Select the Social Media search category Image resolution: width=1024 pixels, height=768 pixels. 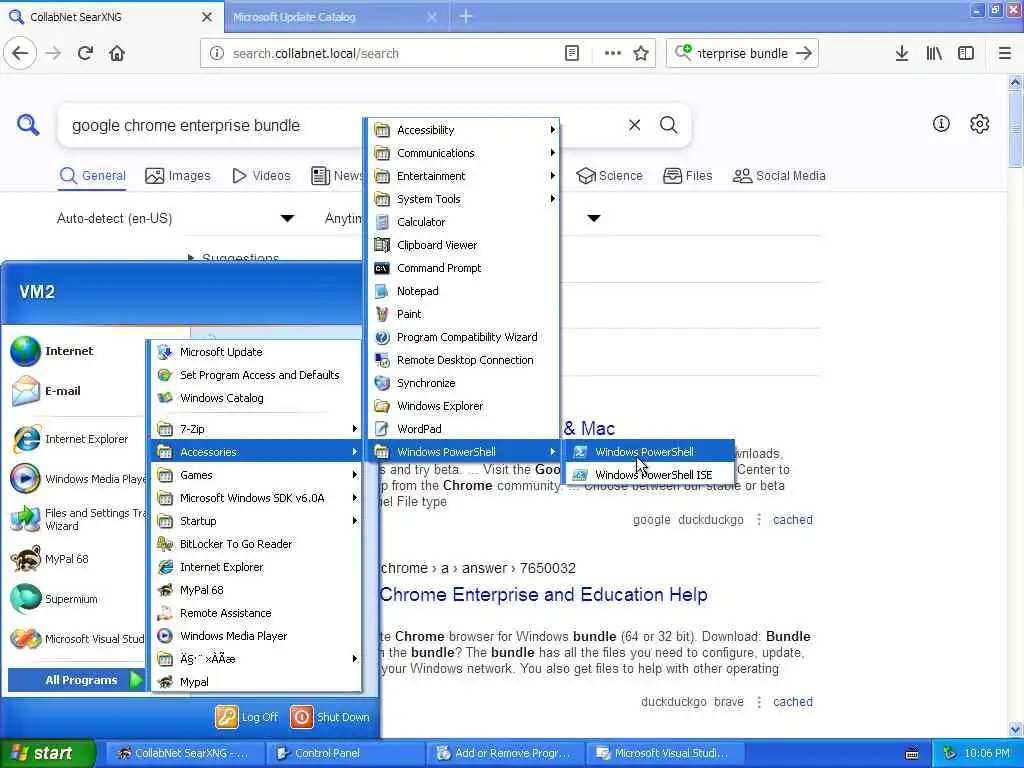coord(779,176)
